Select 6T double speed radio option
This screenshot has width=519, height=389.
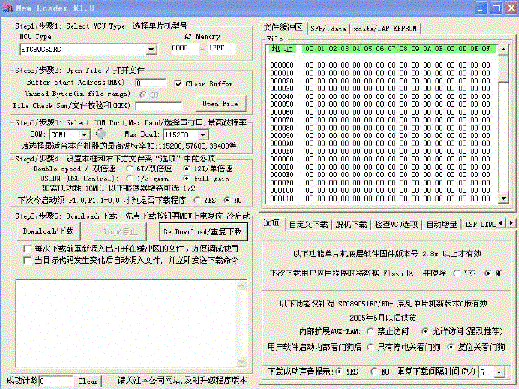[130, 169]
